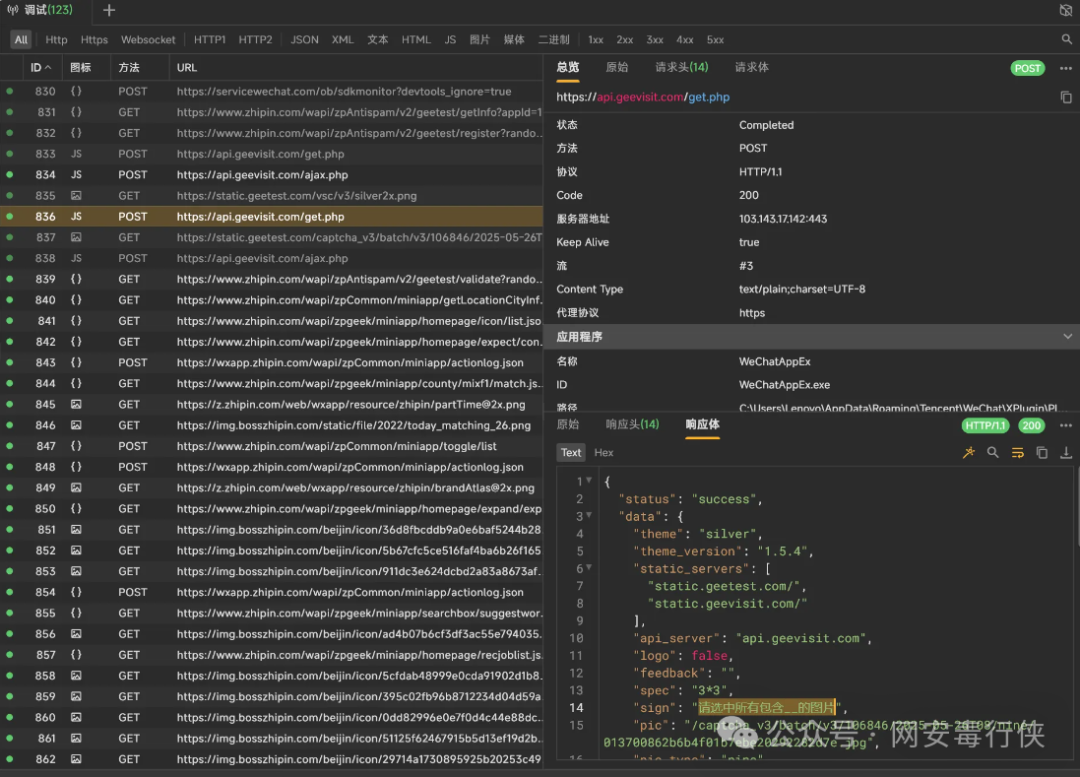Filter 5xx status codes

tap(715, 39)
